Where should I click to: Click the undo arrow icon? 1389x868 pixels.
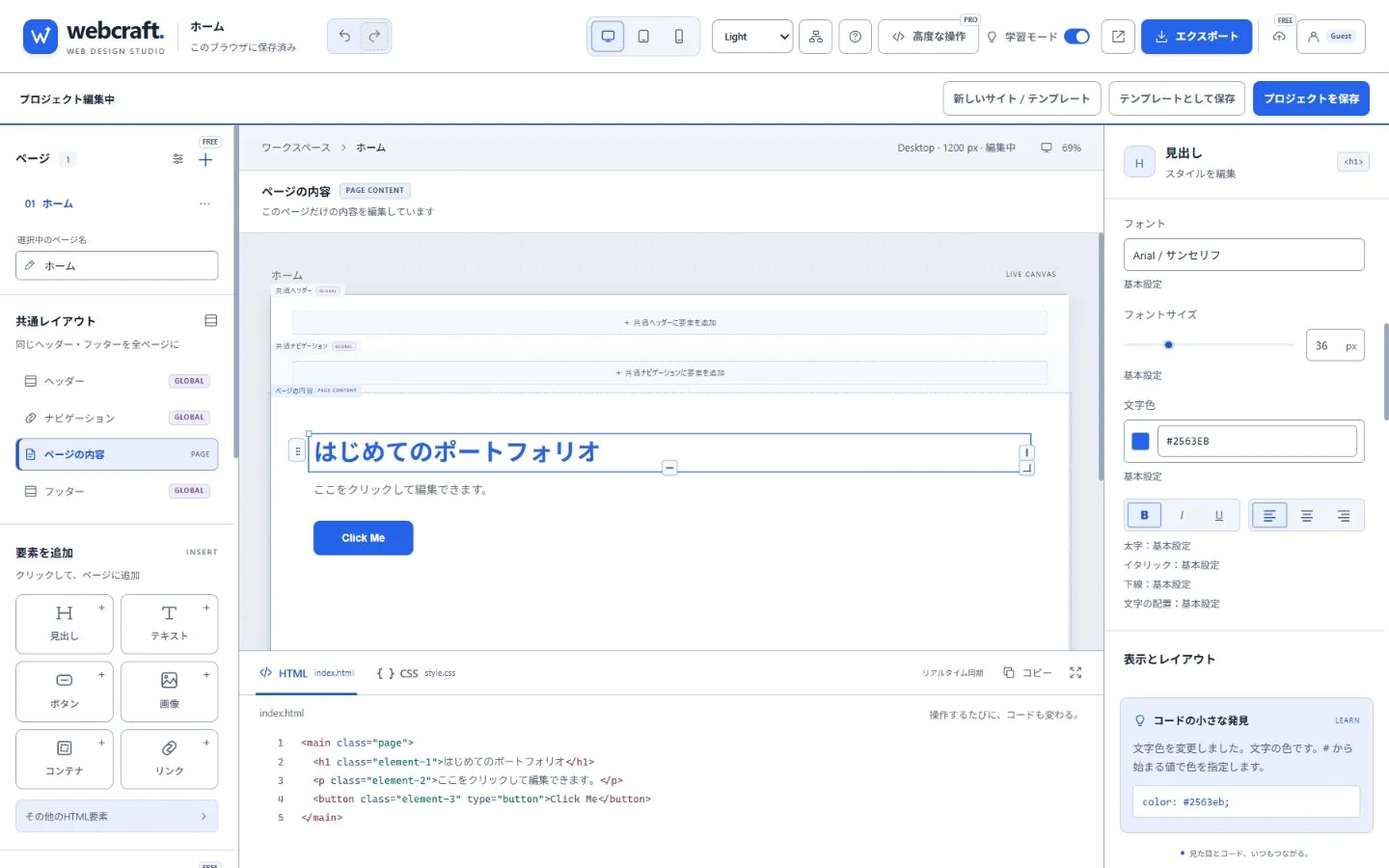click(344, 37)
